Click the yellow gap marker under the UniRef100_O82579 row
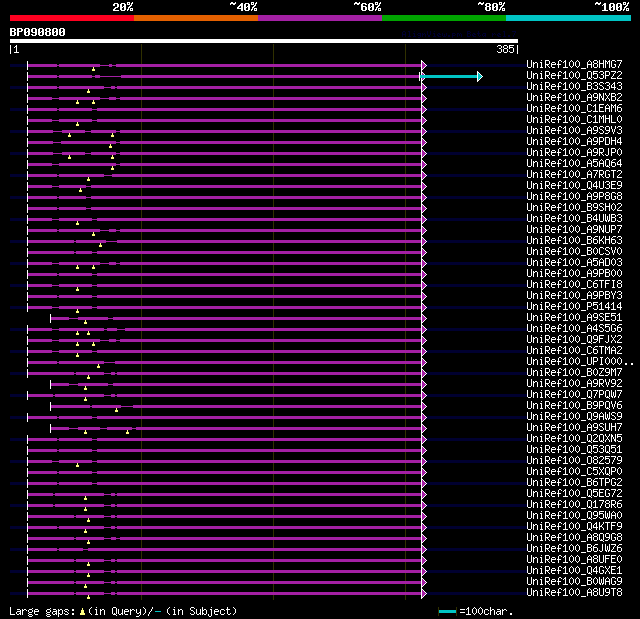Viewport: 640px width, 619px height. point(78,465)
